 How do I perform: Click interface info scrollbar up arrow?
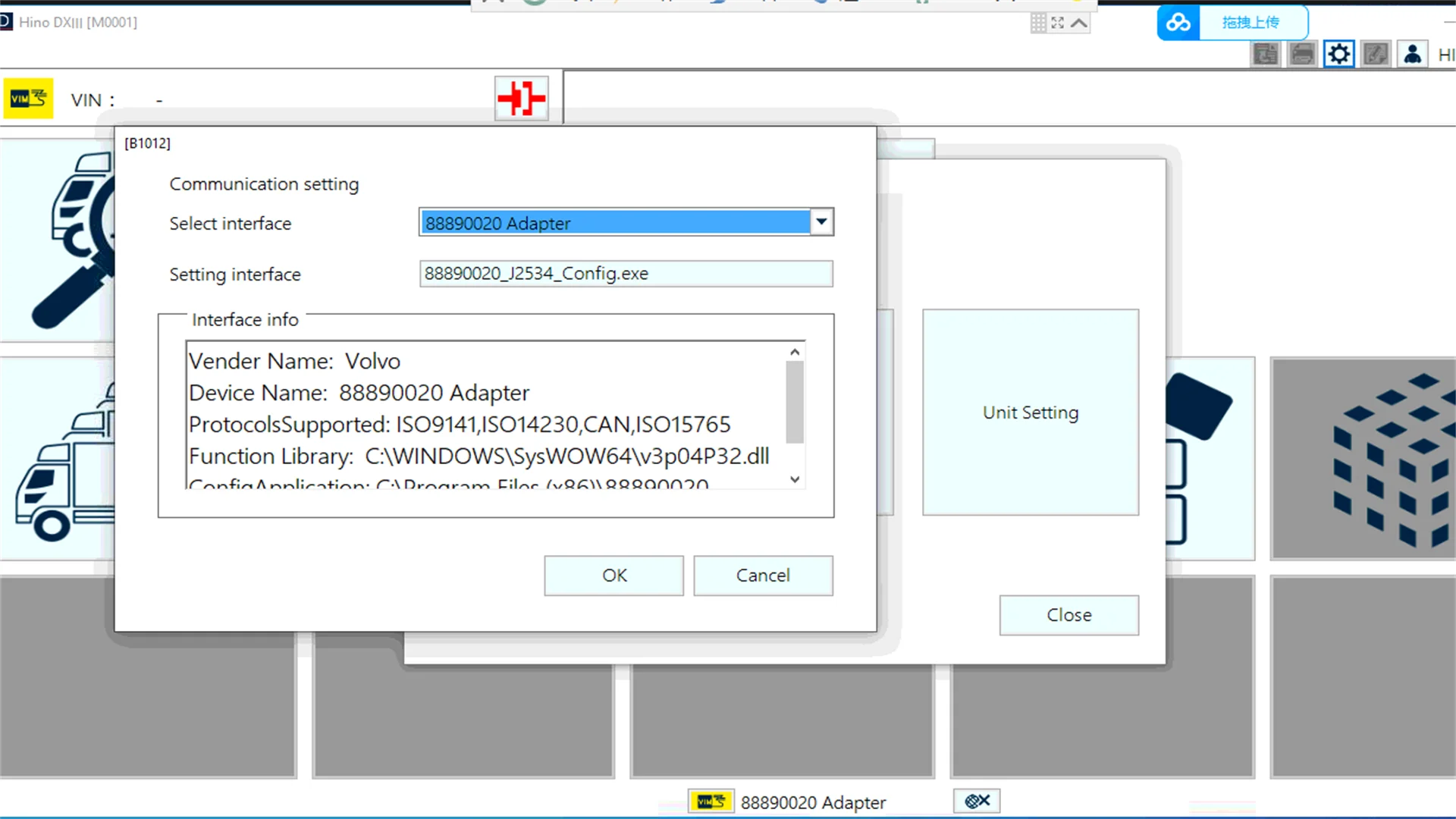[x=795, y=352]
